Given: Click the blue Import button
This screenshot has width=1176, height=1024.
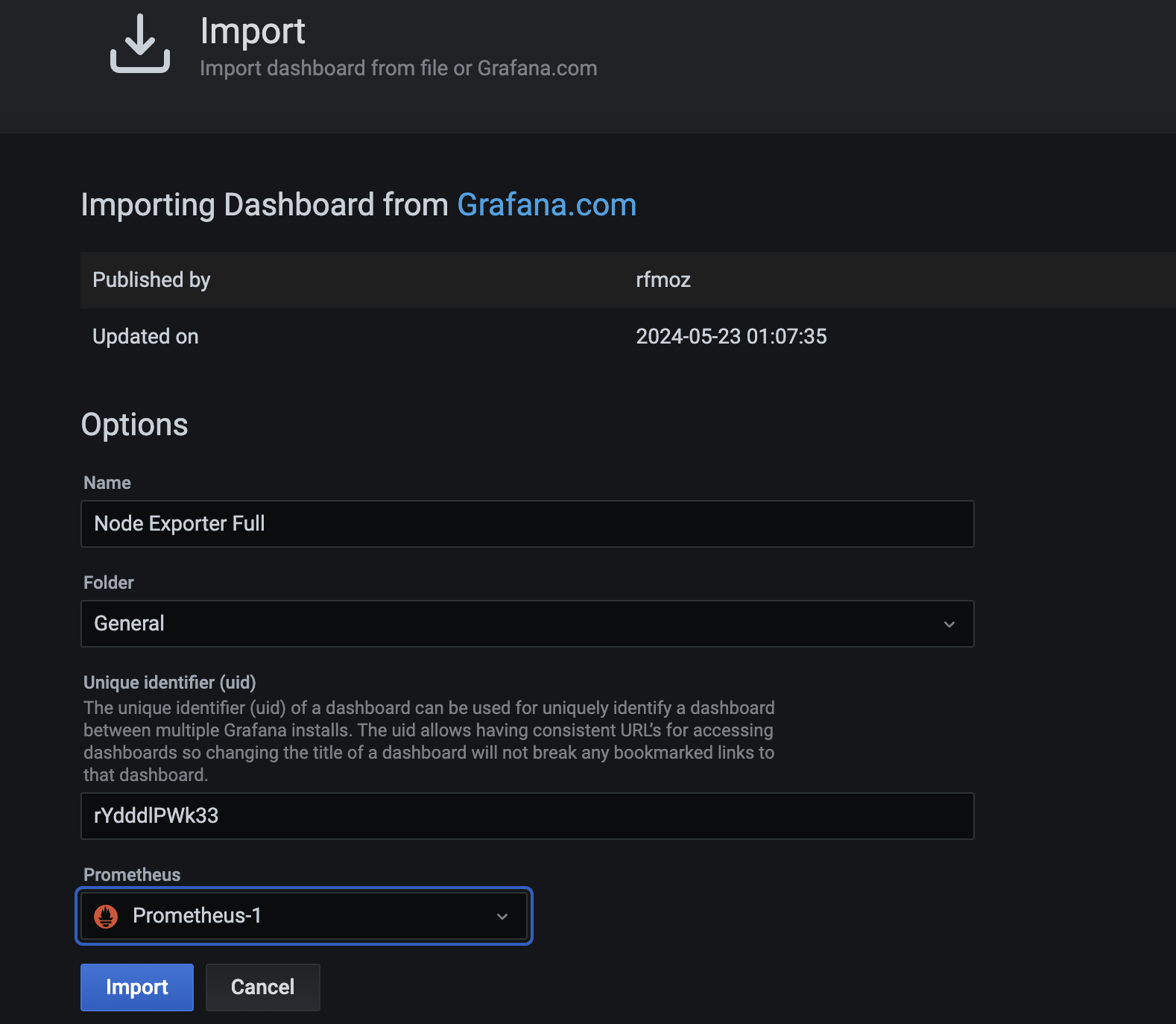Looking at the screenshot, I should click(x=137, y=987).
